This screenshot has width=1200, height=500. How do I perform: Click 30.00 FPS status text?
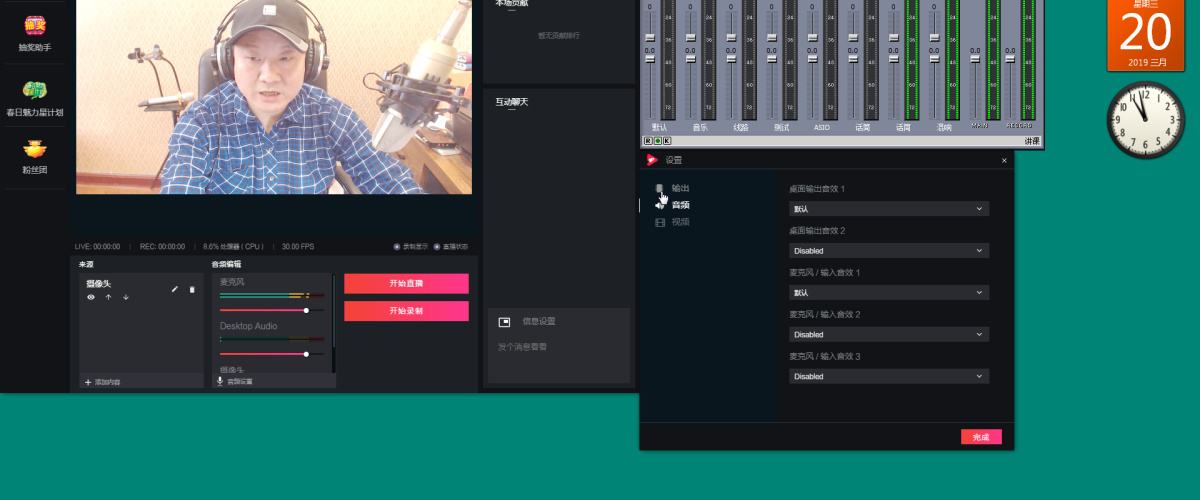[298, 246]
